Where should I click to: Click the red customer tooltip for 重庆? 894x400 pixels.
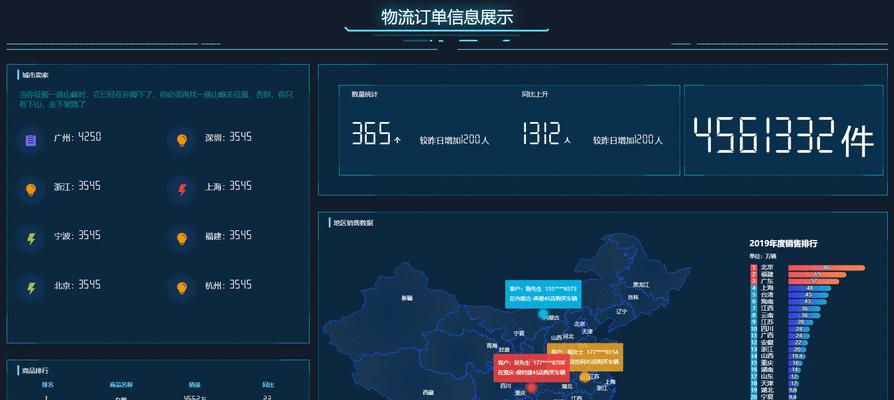[x=531, y=368]
